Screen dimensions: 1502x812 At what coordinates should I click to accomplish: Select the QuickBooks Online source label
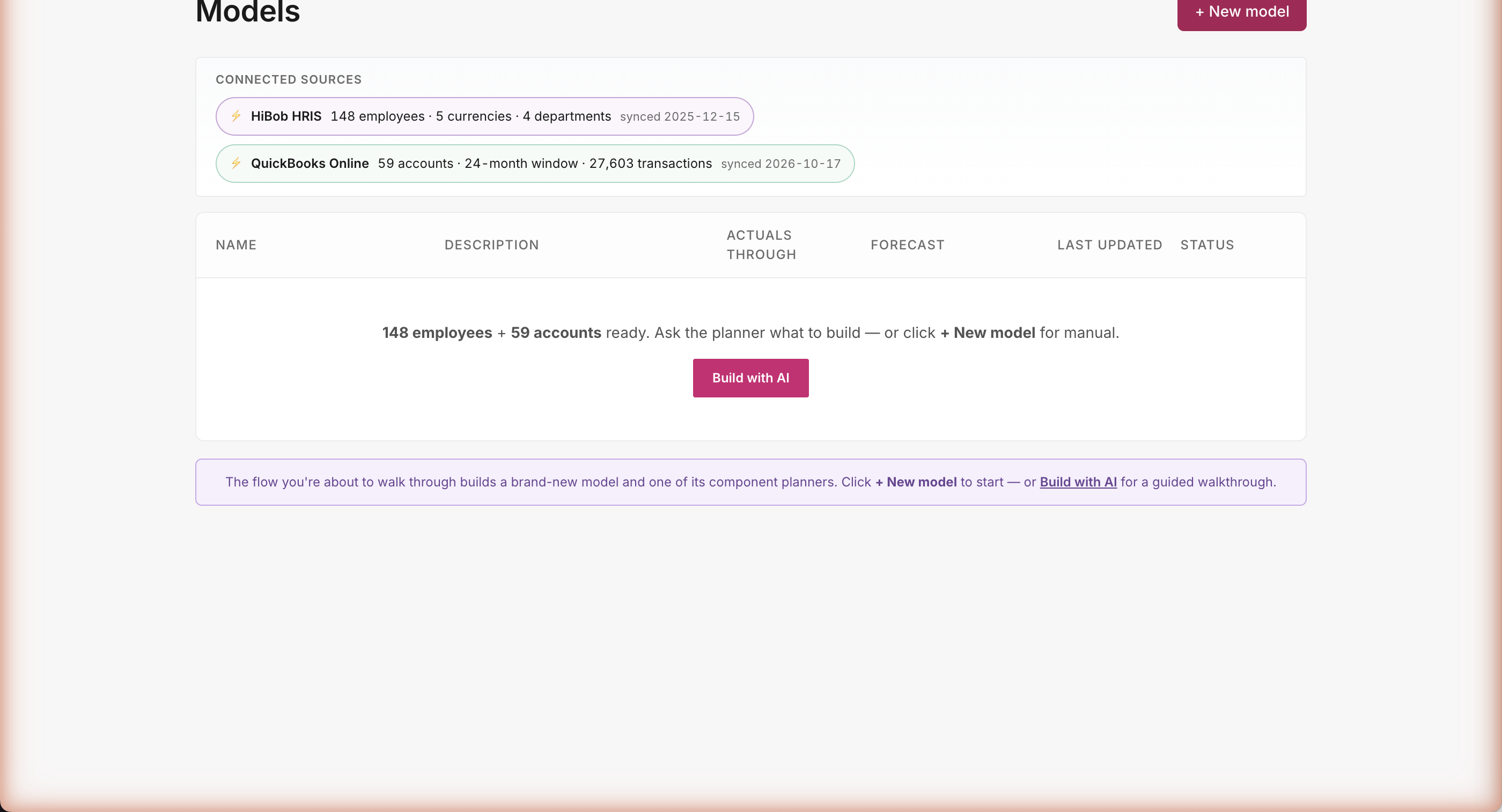310,163
